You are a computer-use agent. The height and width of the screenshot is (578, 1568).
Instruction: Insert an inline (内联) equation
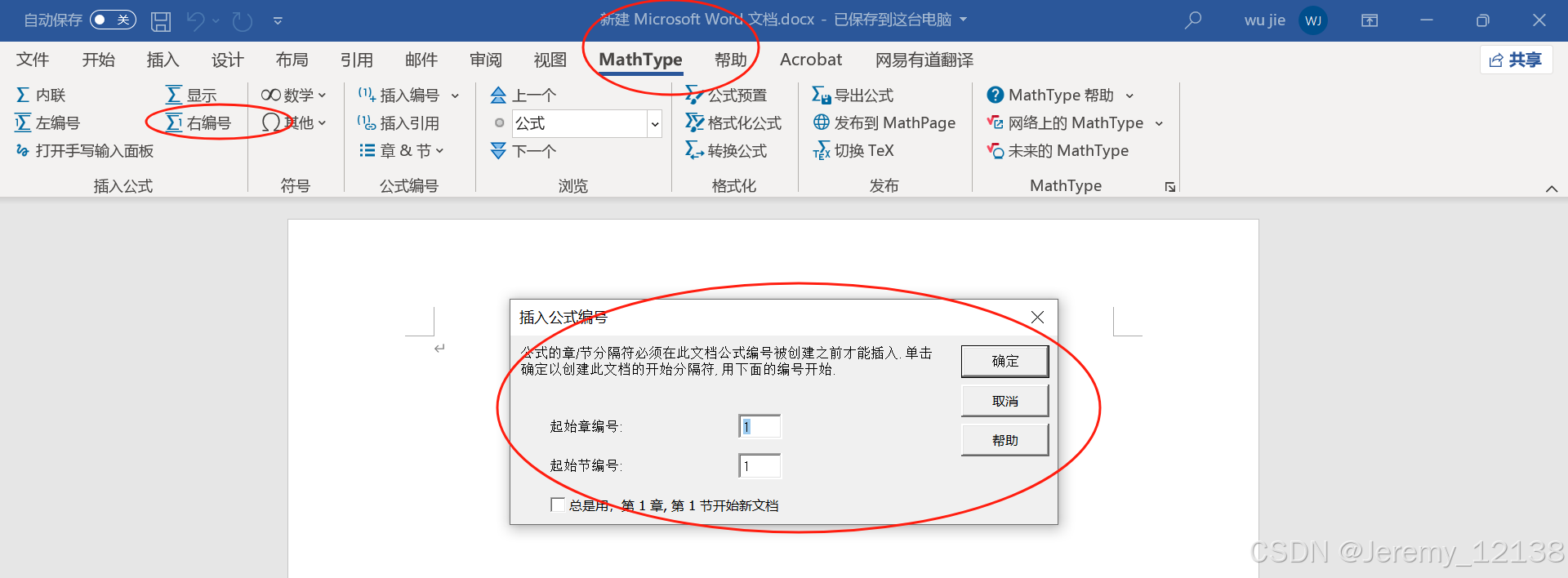click(x=41, y=96)
